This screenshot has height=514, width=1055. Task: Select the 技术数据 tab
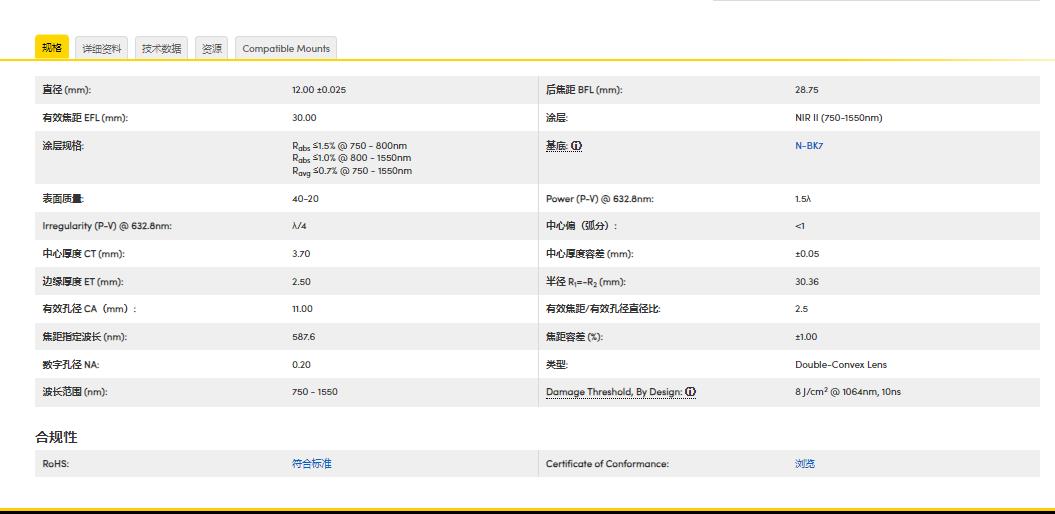[161, 48]
